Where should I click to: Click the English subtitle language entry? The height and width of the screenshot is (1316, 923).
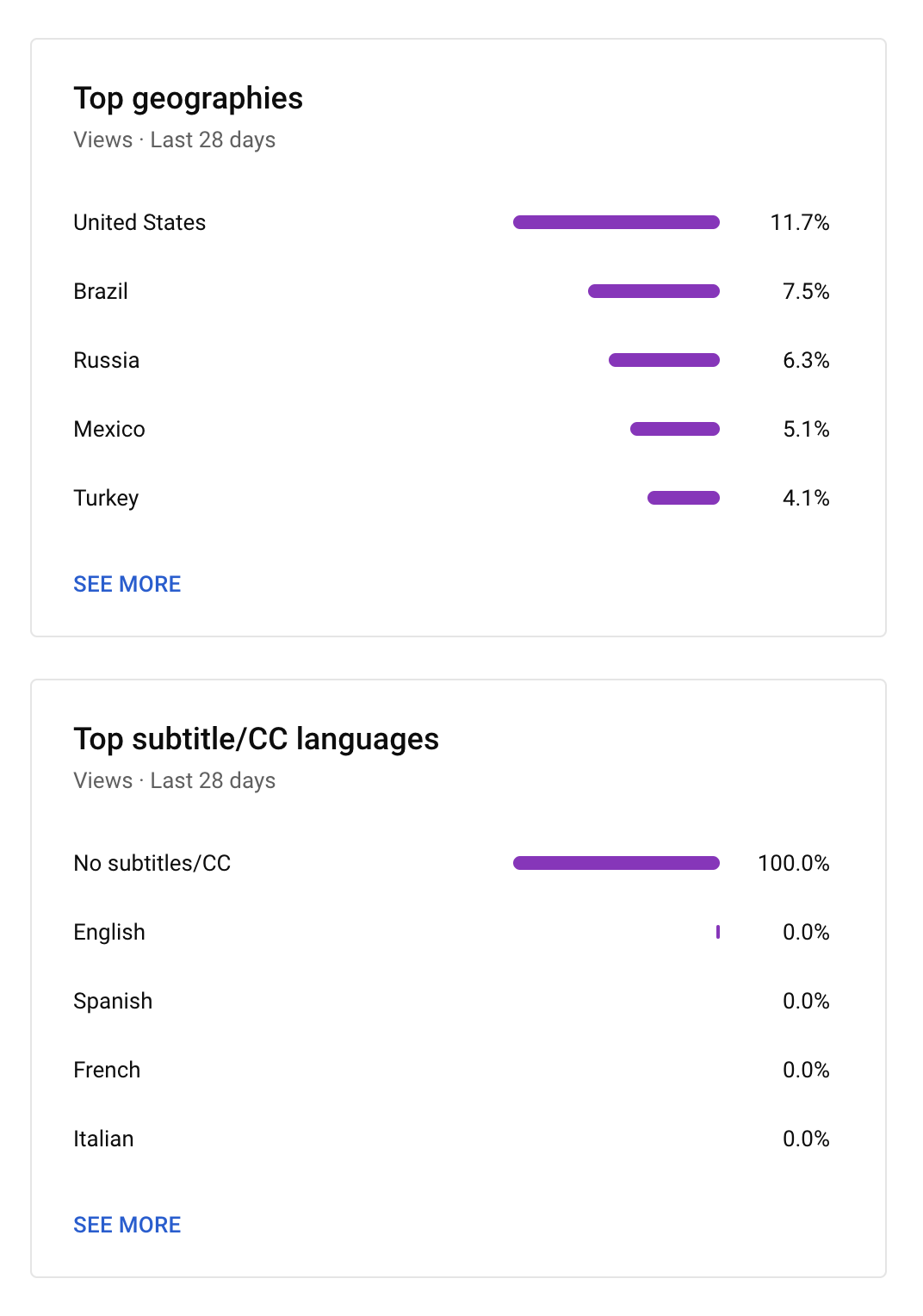[109, 932]
